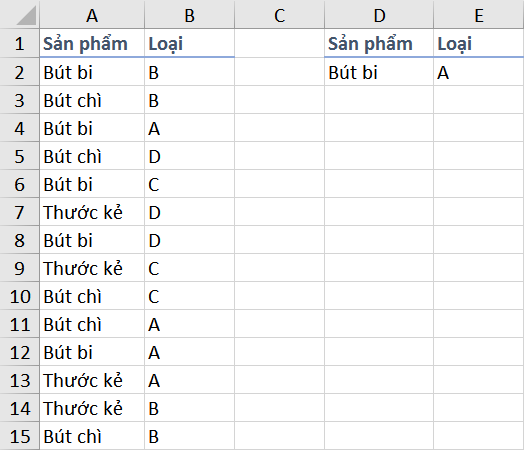Click cell A1 'Sản phẩm' header
The height and width of the screenshot is (450, 524).
click(x=92, y=43)
